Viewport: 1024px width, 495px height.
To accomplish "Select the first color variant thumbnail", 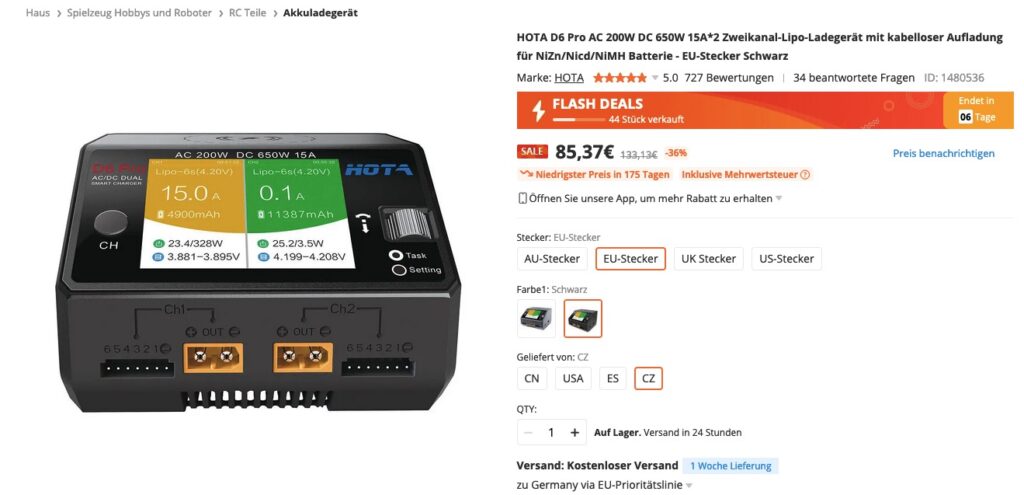I will pyautogui.click(x=536, y=318).
